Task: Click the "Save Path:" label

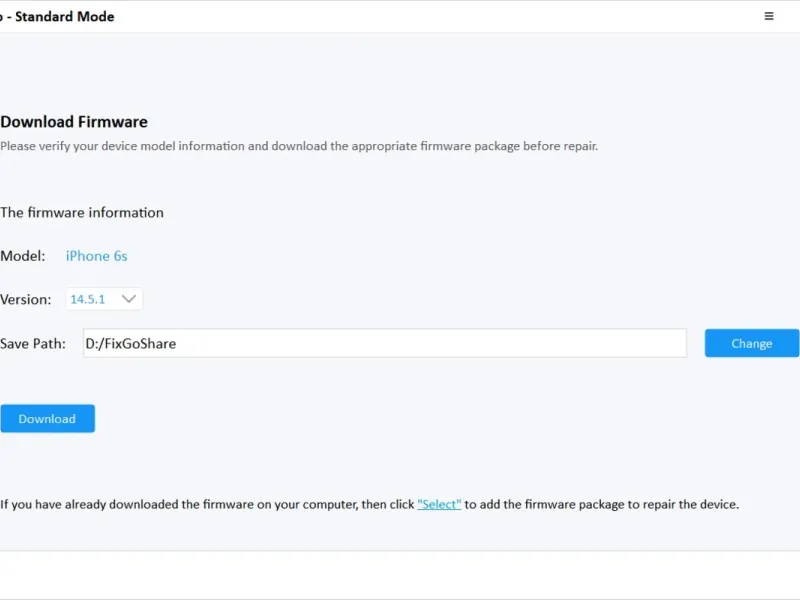Action: click(33, 344)
